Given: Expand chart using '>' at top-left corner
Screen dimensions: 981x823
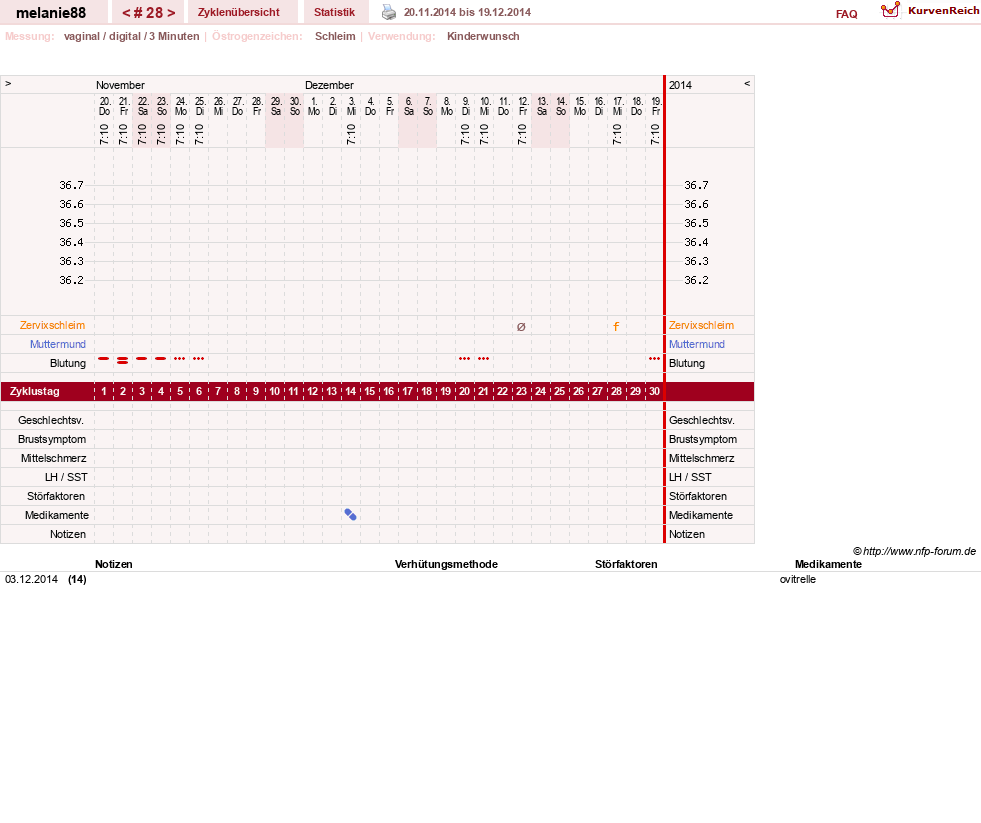Looking at the screenshot, I should 8,83.
